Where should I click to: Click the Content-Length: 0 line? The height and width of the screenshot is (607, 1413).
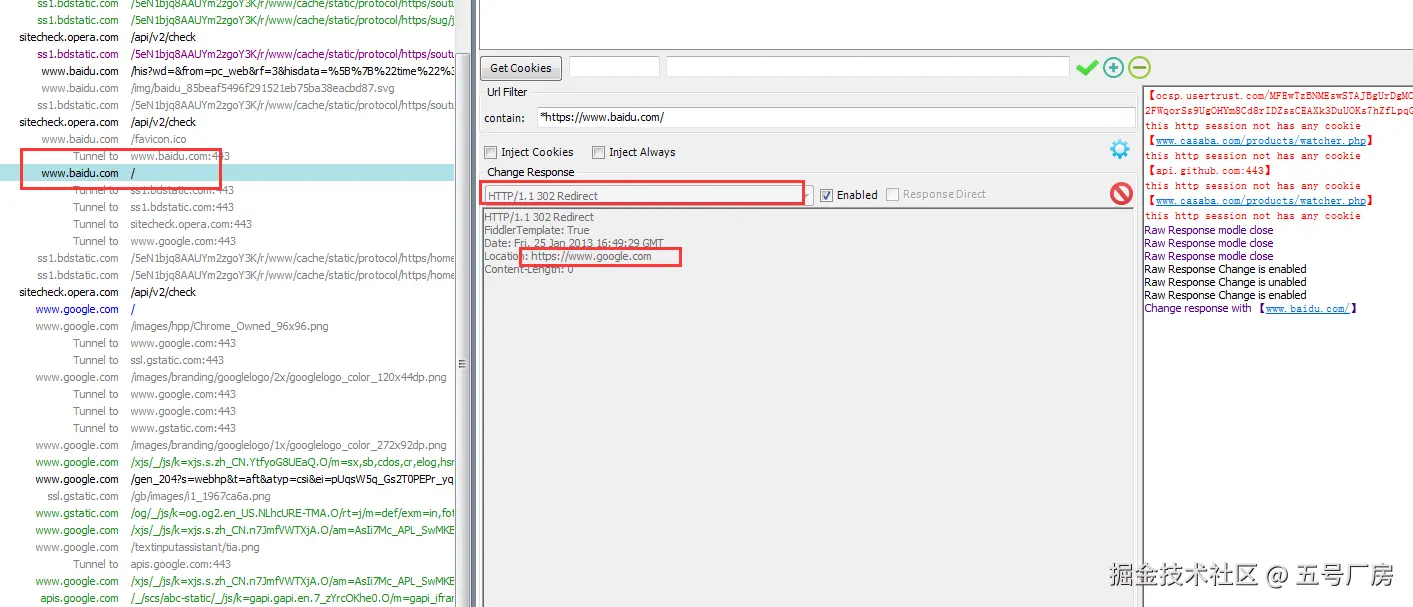[x=529, y=269]
